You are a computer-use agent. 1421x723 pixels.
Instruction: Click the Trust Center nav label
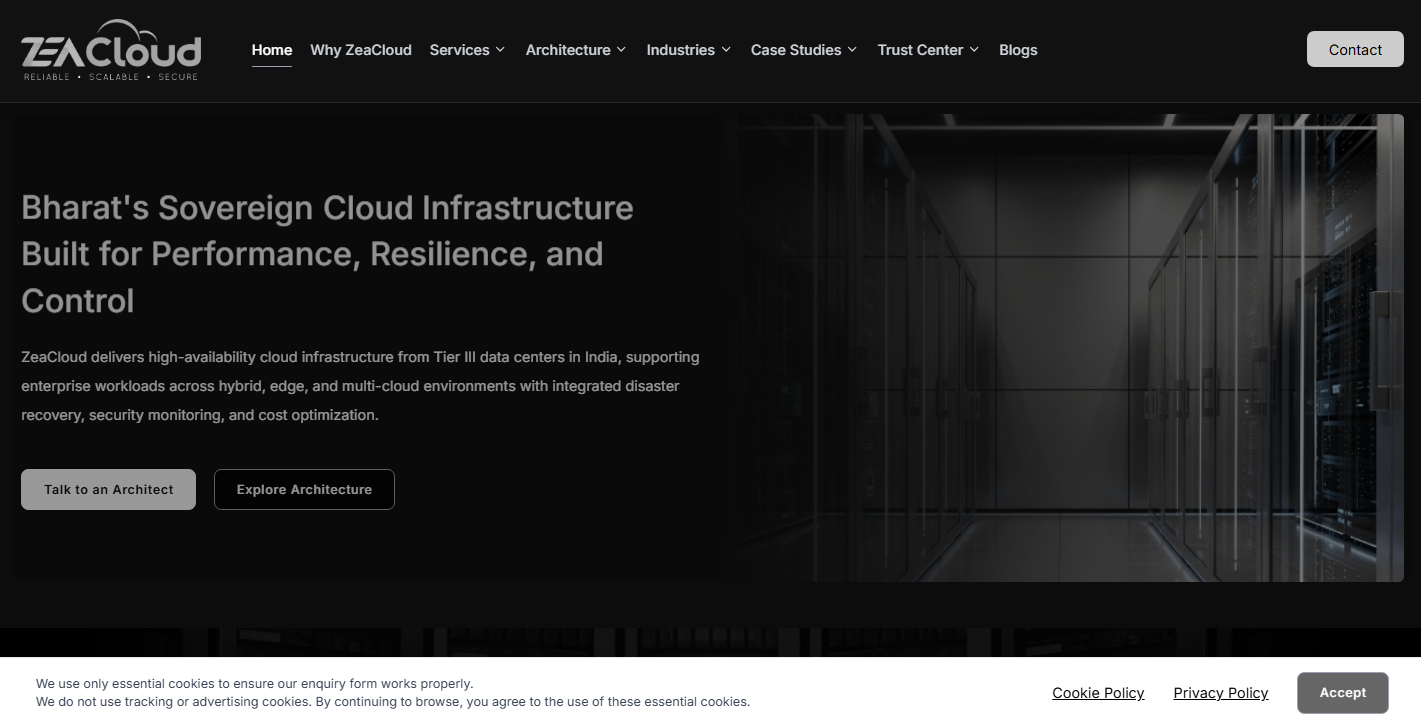(920, 50)
